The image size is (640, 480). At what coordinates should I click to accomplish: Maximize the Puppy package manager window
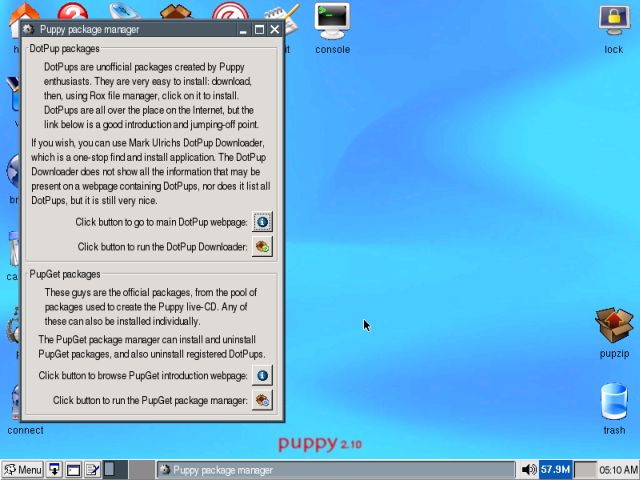(x=259, y=30)
